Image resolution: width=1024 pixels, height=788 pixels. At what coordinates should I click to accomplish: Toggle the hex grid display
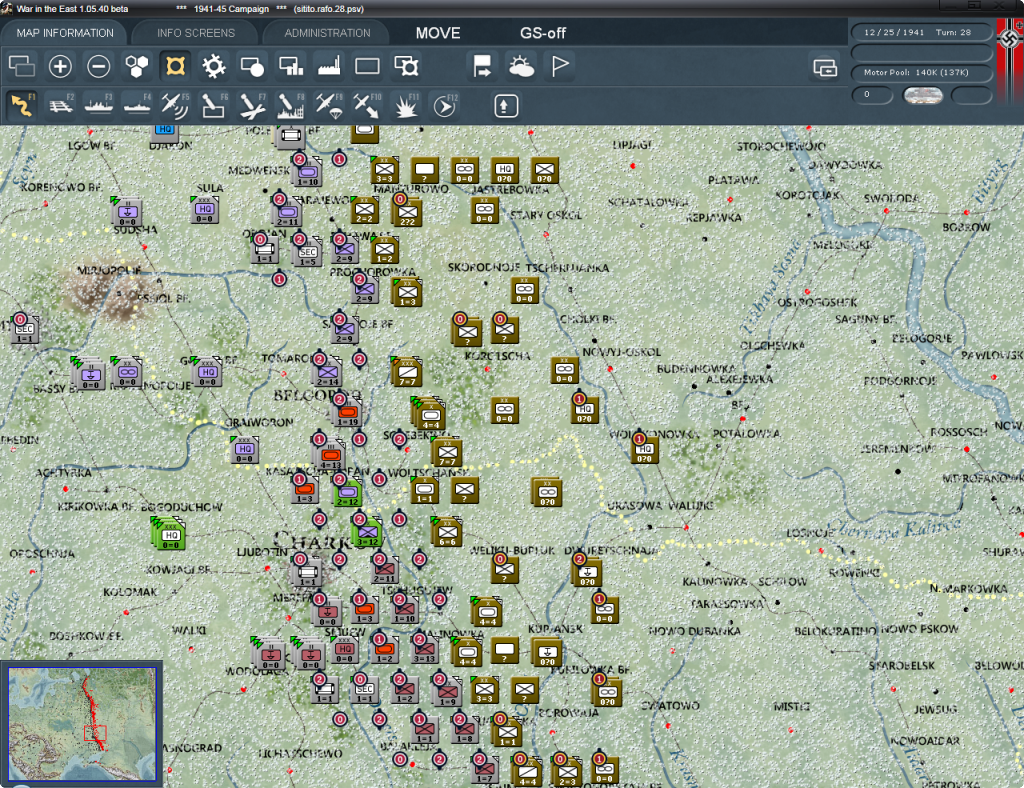click(x=137, y=66)
